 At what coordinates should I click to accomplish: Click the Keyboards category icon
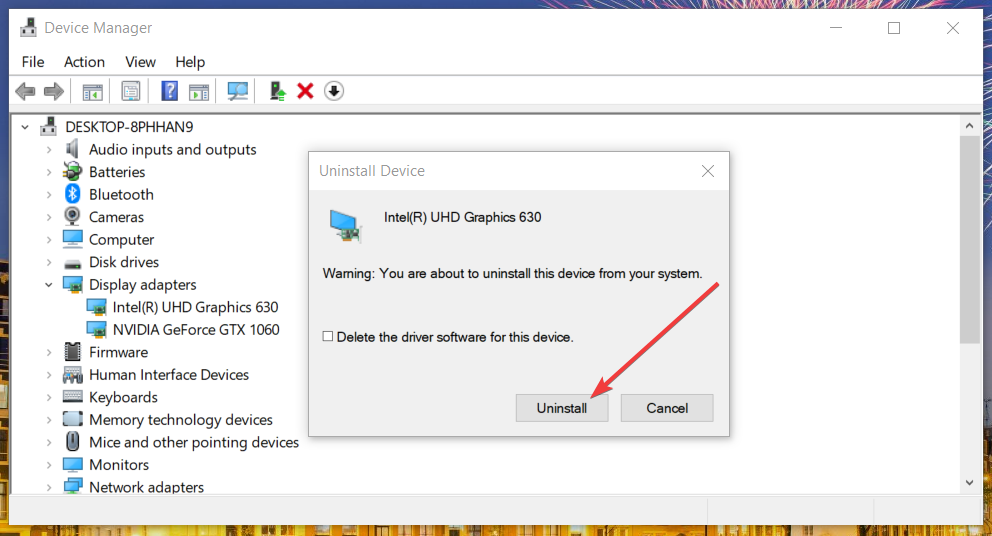[x=73, y=397]
